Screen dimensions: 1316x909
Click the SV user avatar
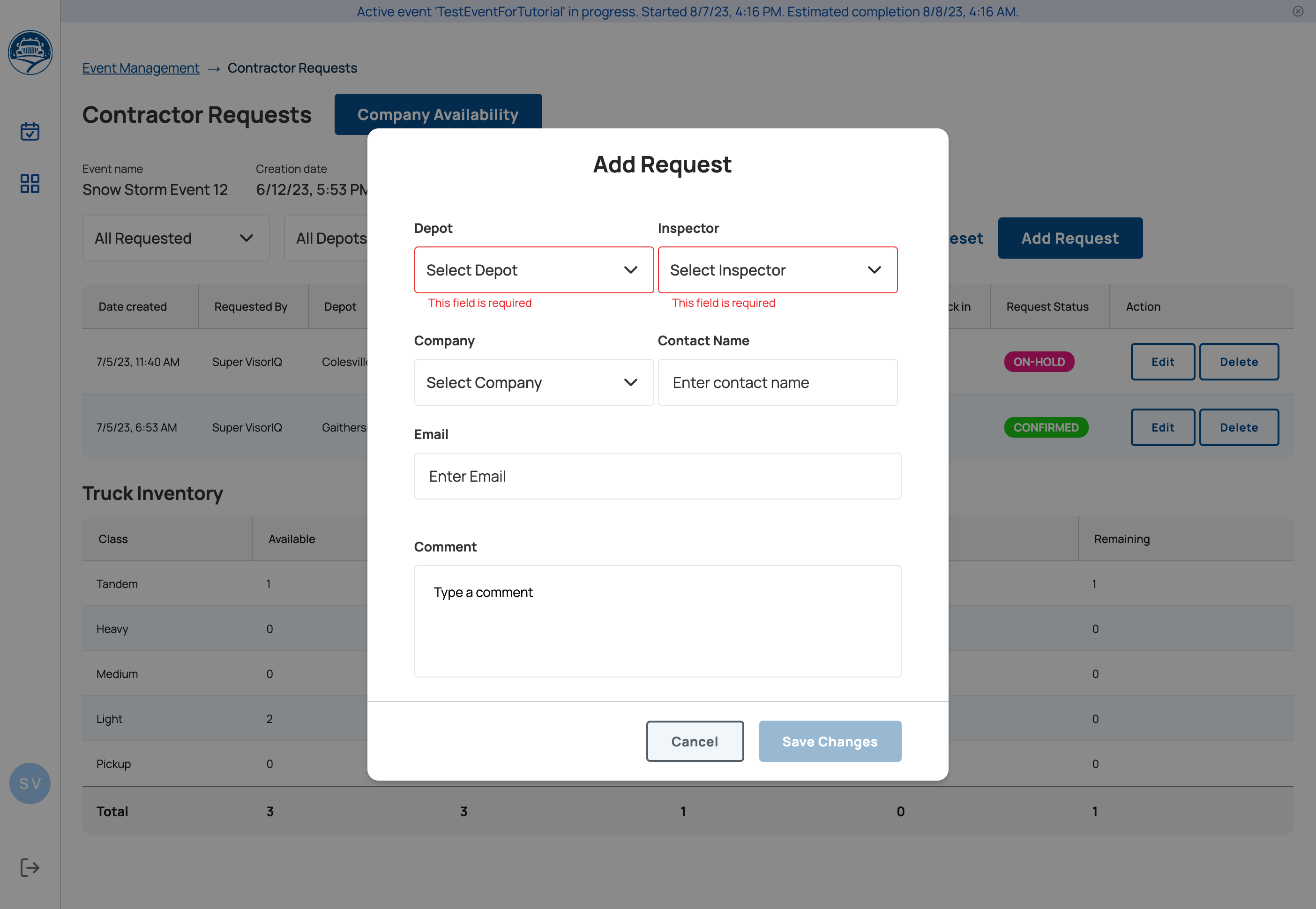pos(30,783)
